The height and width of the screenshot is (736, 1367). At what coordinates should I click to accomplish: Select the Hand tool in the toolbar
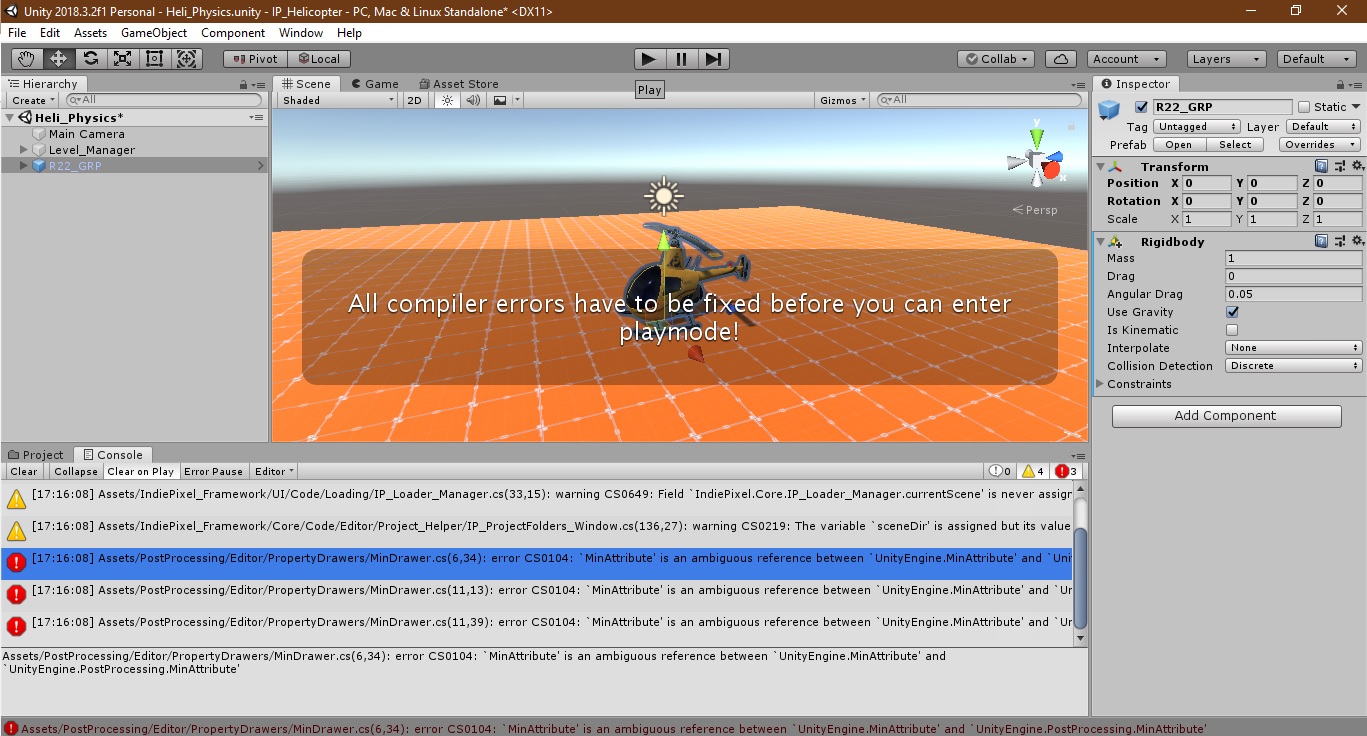25,58
